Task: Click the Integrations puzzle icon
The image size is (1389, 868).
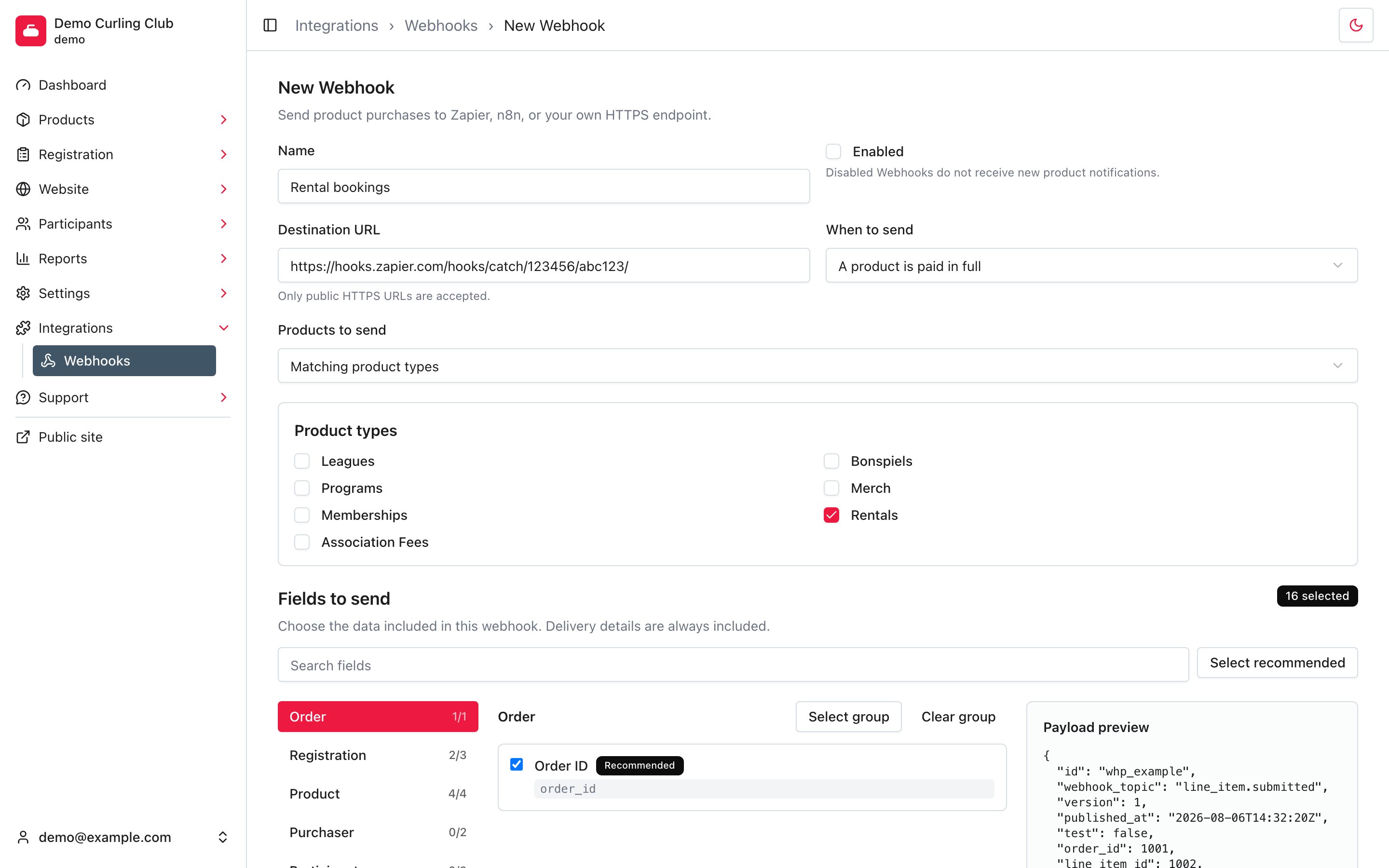Action: click(23, 328)
